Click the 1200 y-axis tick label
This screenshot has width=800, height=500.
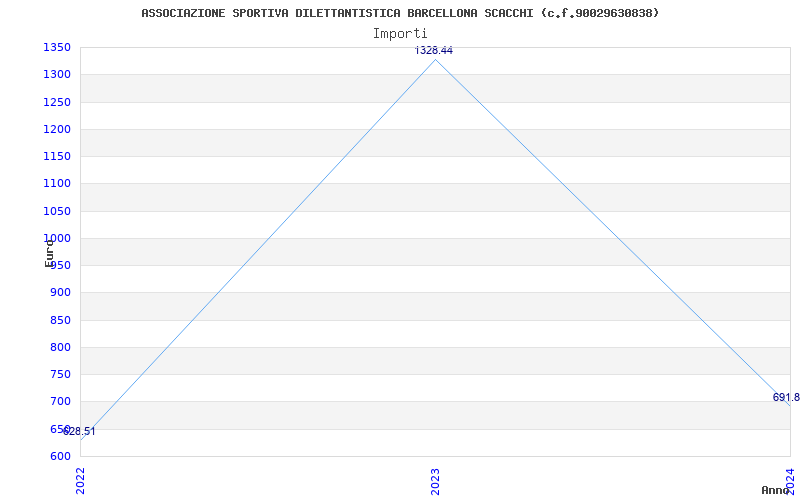[56, 129]
